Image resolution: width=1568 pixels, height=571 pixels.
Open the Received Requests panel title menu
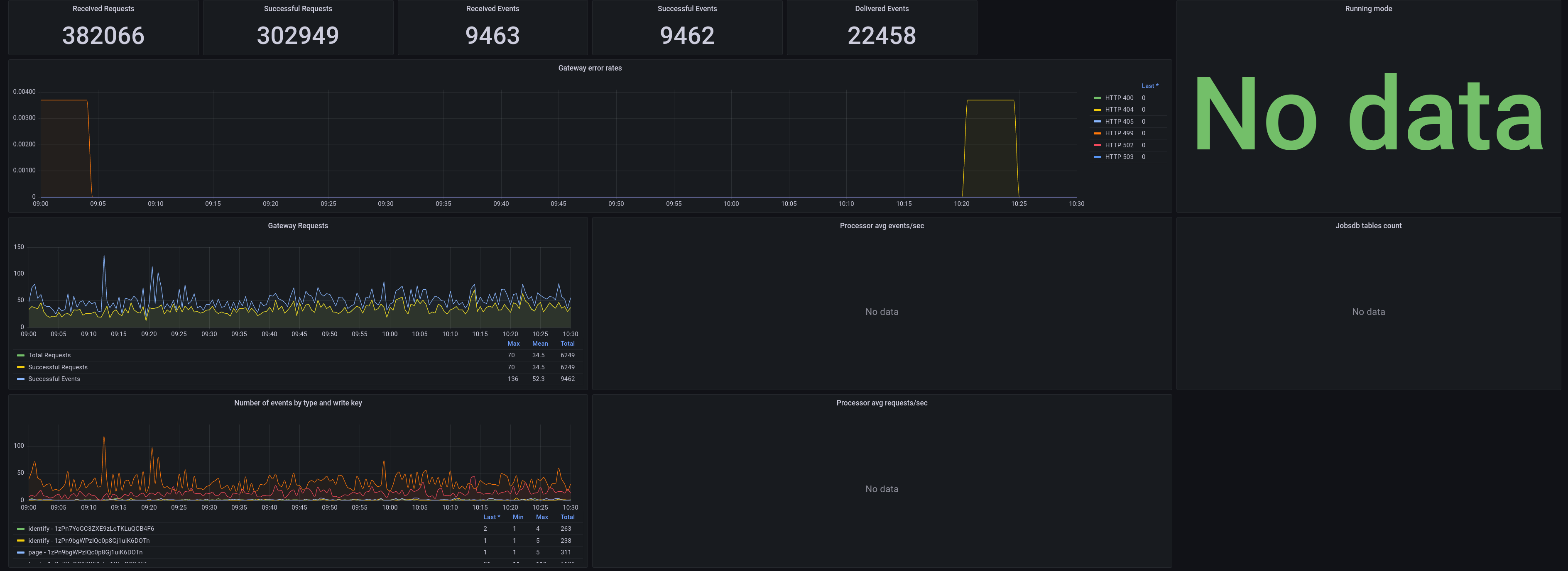(102, 9)
